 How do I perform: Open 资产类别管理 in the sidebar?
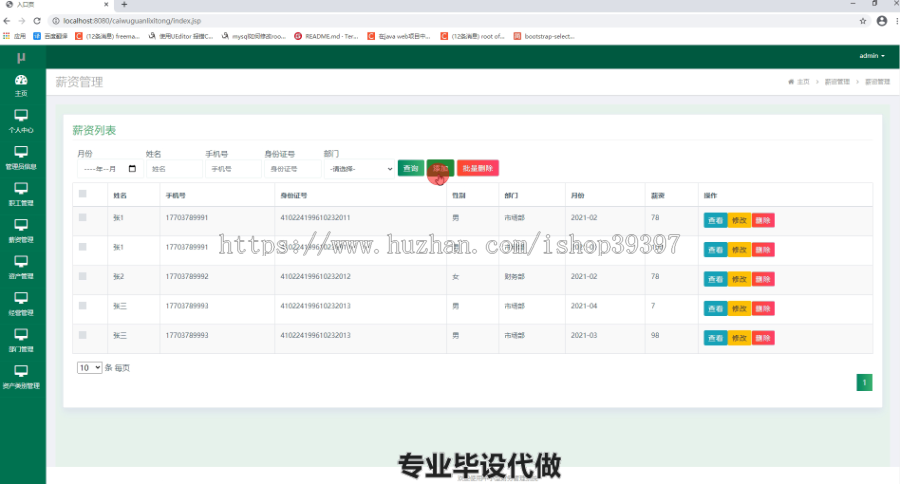pos(21,378)
